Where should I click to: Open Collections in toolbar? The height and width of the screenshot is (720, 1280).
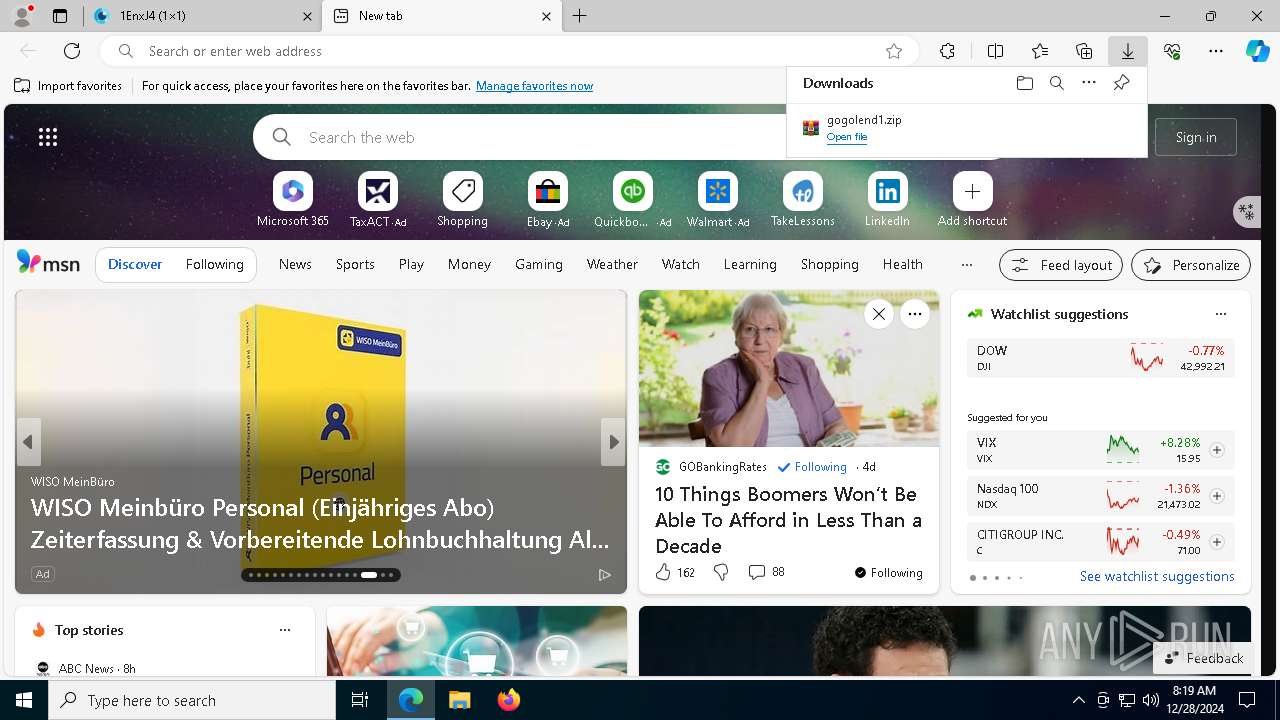[1084, 51]
